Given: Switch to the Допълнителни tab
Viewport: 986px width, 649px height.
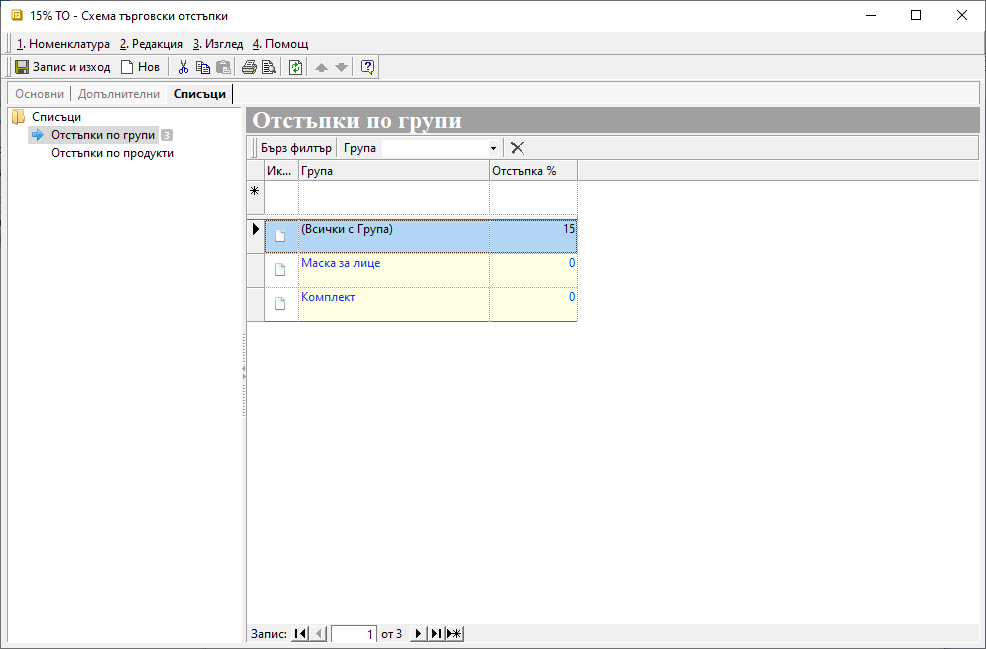Looking at the screenshot, I should (119, 94).
